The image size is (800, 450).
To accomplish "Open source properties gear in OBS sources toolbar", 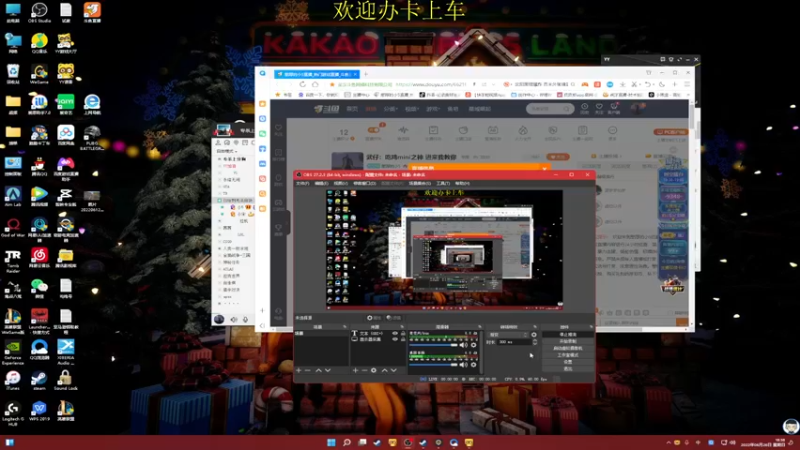I will point(373,370).
